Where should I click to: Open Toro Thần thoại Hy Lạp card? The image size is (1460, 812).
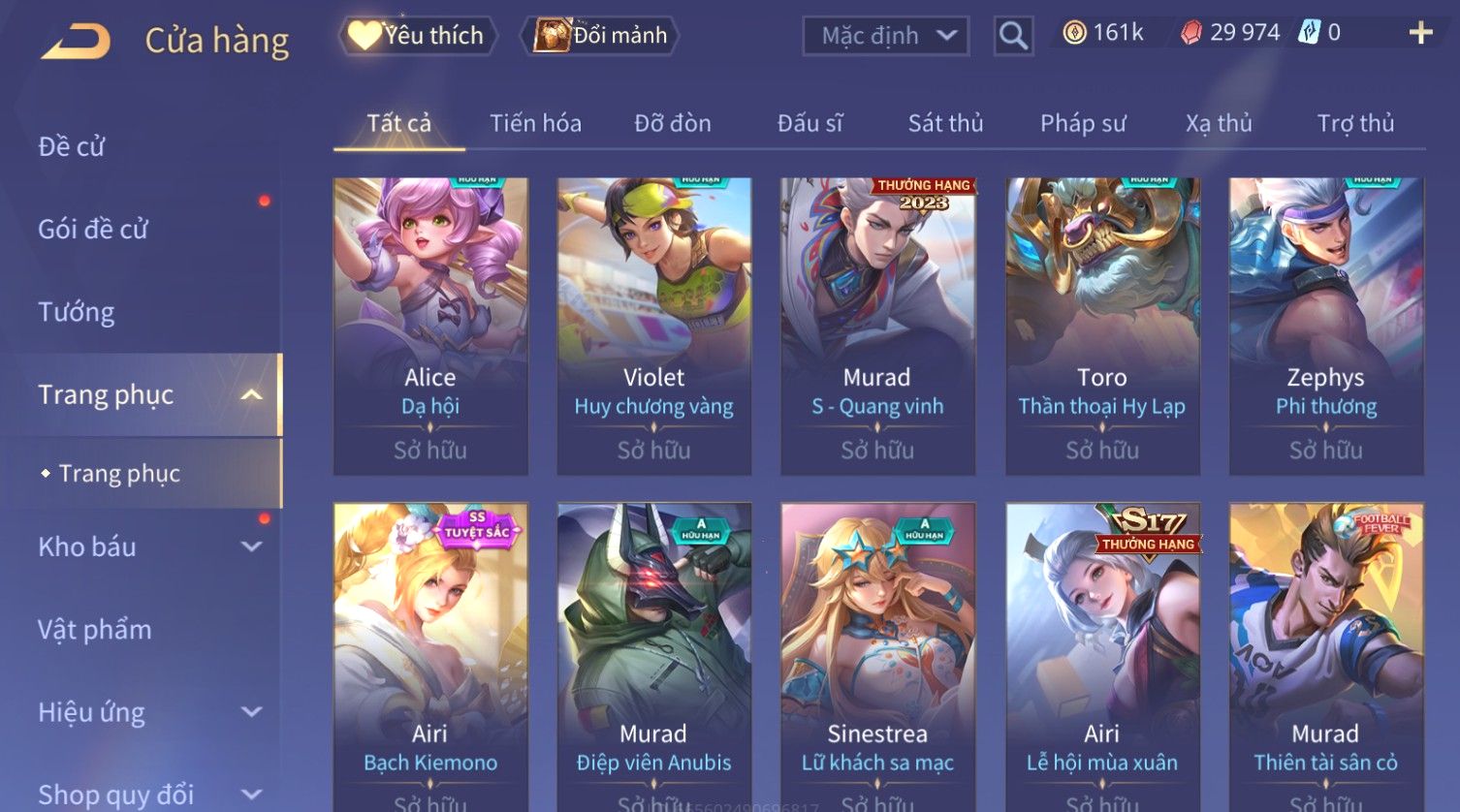(x=1102, y=326)
